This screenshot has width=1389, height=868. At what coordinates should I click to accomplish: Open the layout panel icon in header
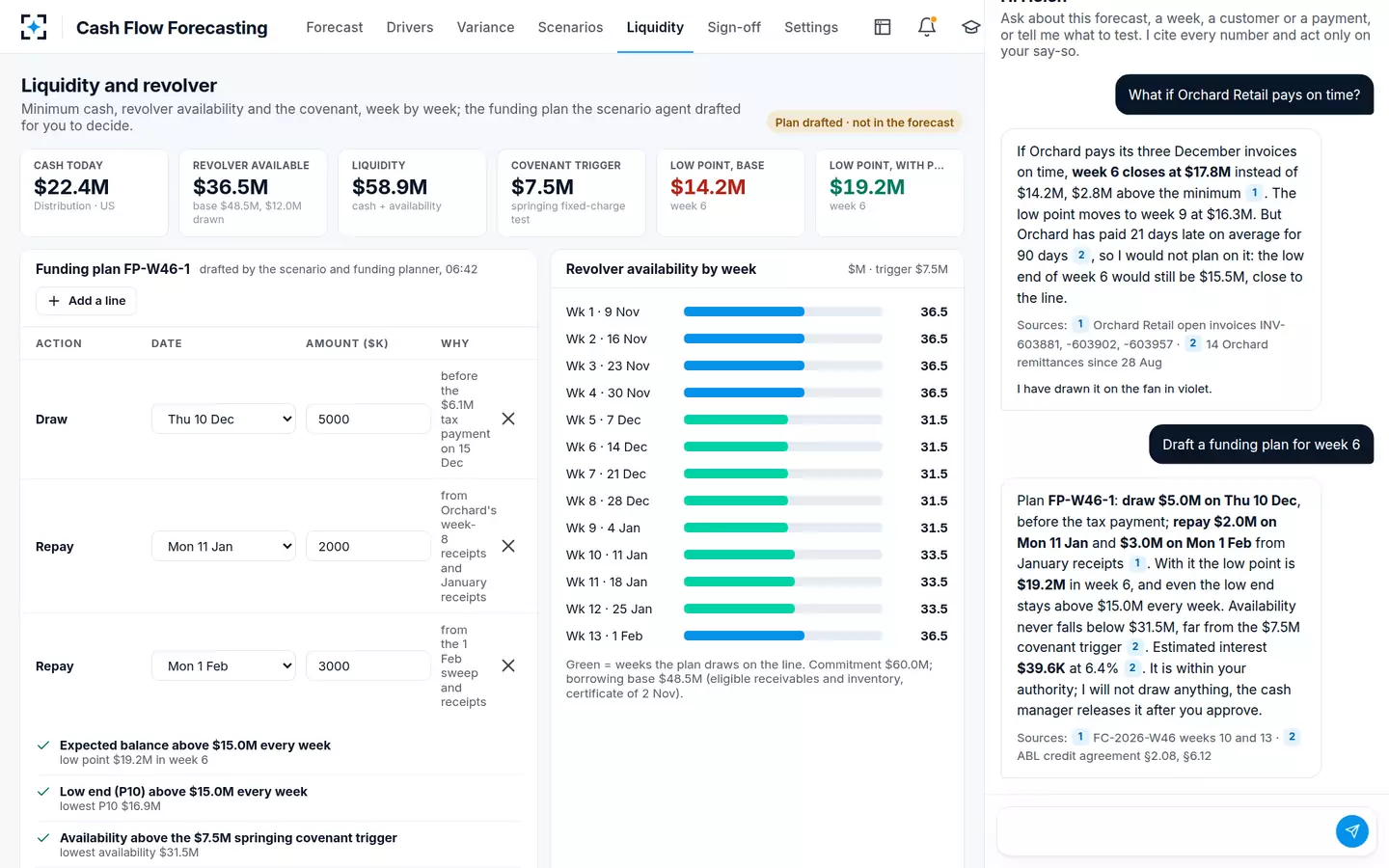click(x=883, y=27)
